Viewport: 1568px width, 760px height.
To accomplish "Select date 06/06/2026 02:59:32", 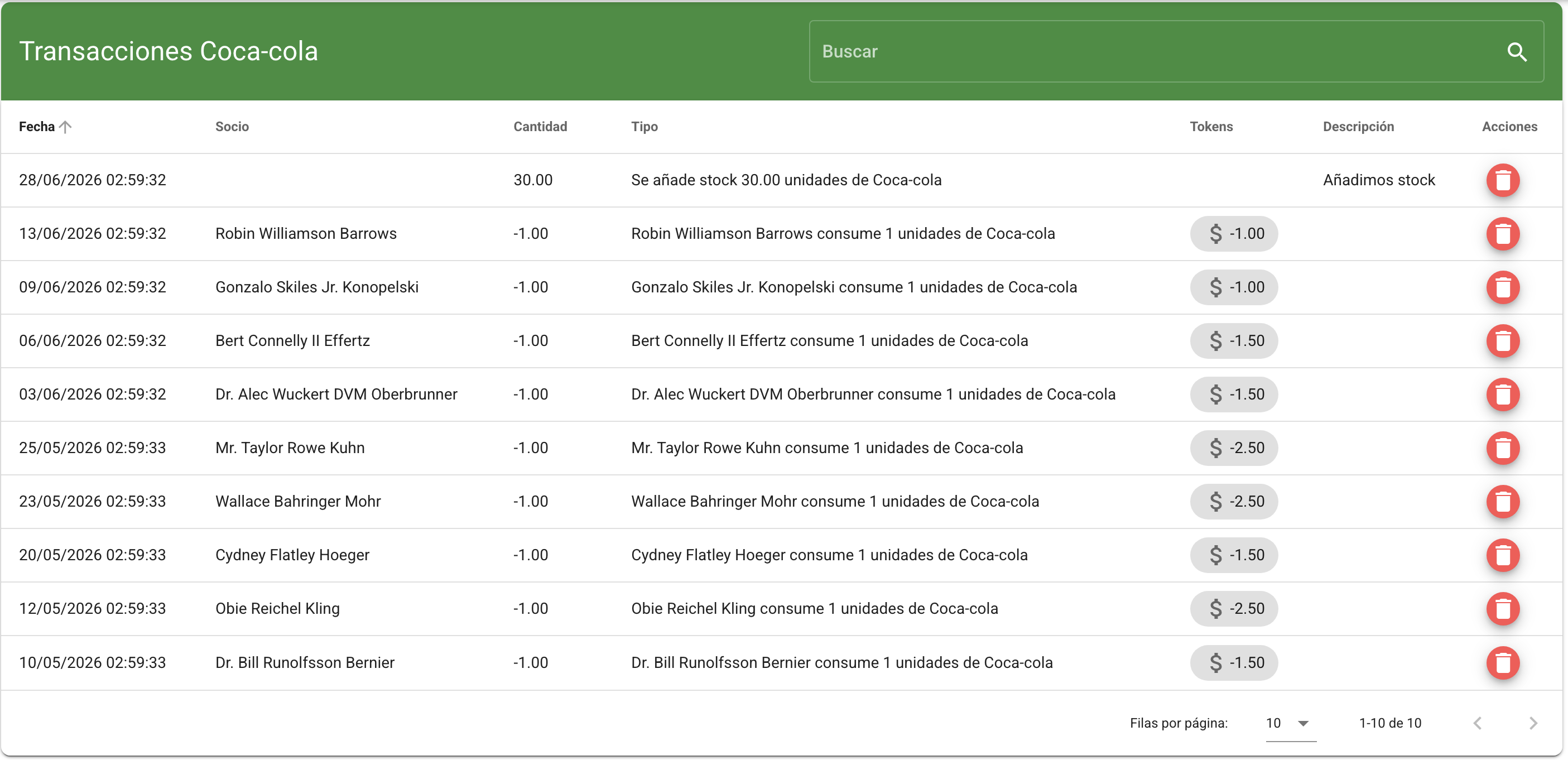I will pos(93,341).
